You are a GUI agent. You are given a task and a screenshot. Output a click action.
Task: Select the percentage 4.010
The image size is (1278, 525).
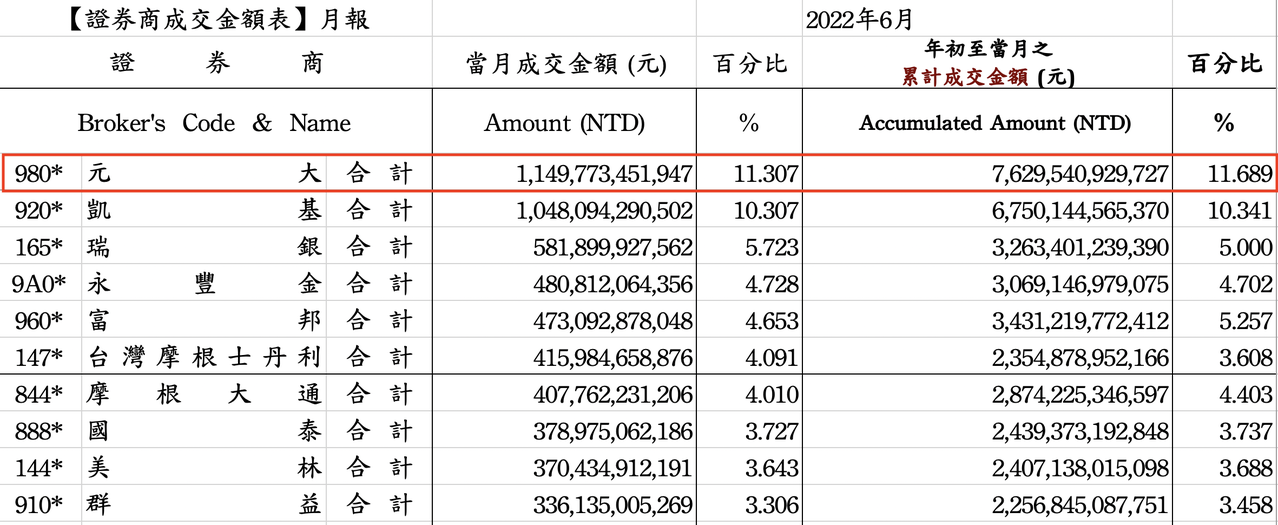(x=772, y=395)
